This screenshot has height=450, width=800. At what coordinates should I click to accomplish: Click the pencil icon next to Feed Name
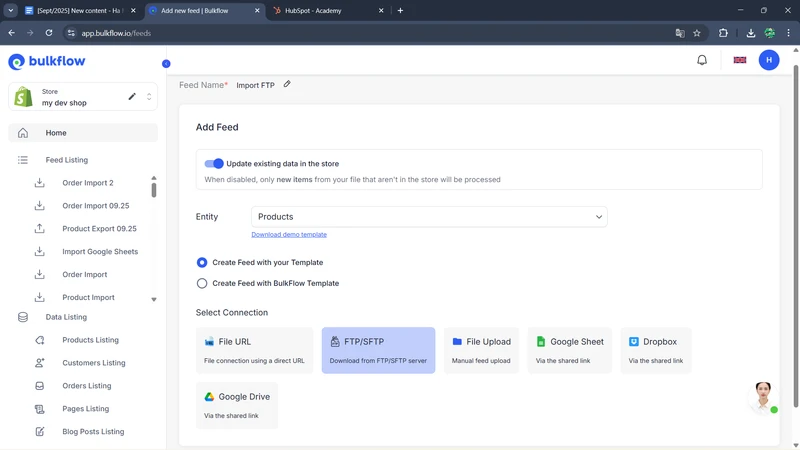click(287, 85)
